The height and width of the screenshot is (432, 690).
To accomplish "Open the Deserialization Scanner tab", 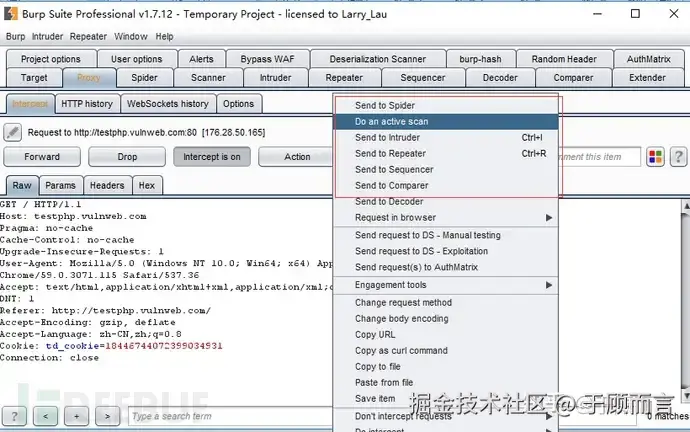I will (378, 59).
